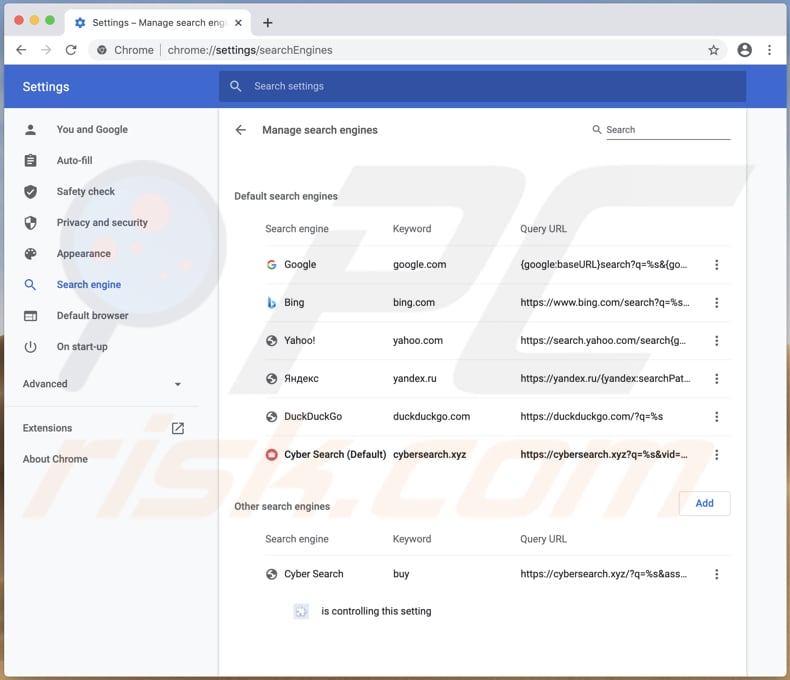This screenshot has width=790, height=680.
Task: Open more actions for Яндекс row
Action: (x=716, y=379)
